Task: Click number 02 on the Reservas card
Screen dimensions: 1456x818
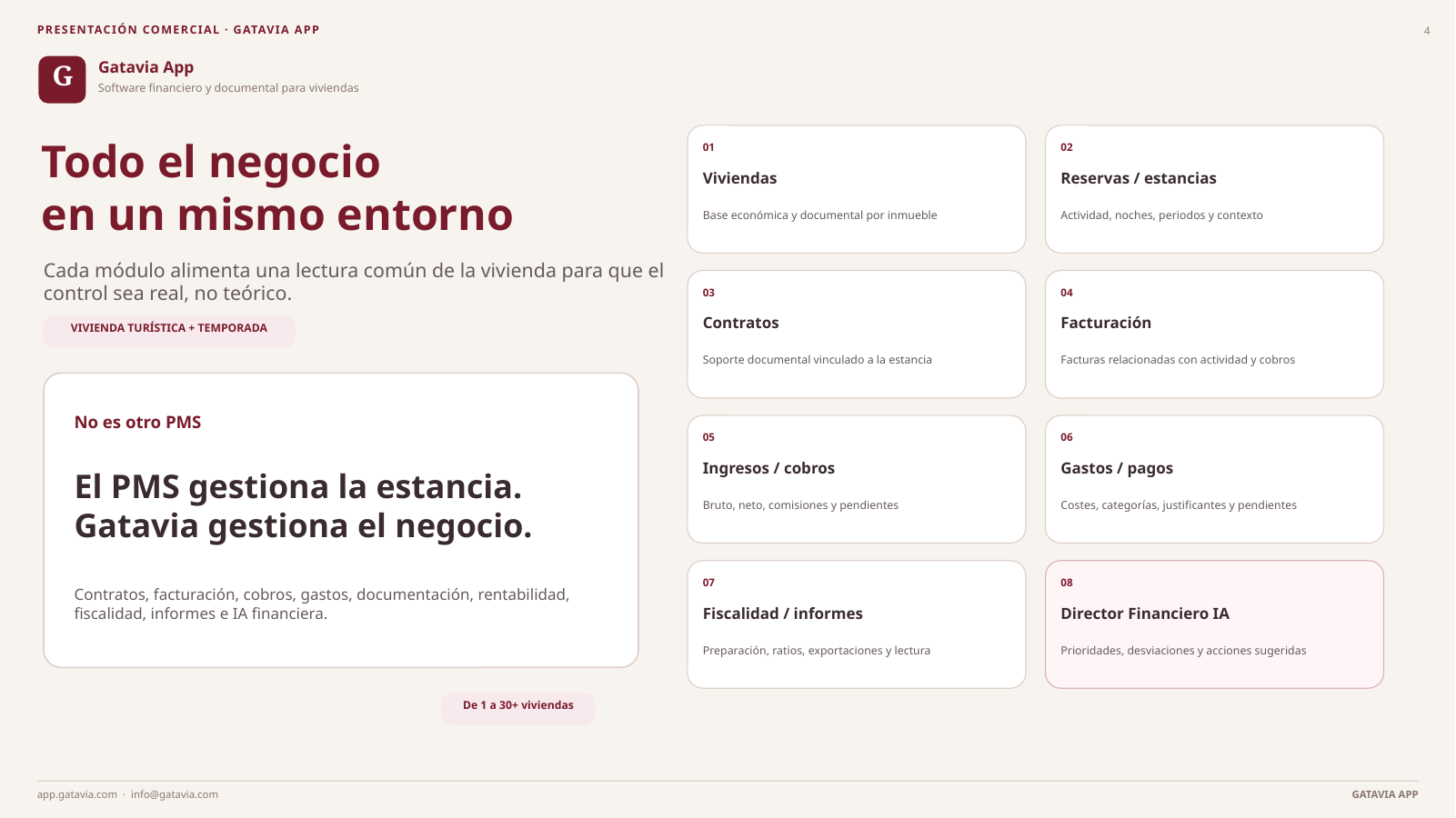Action: coord(1067,147)
